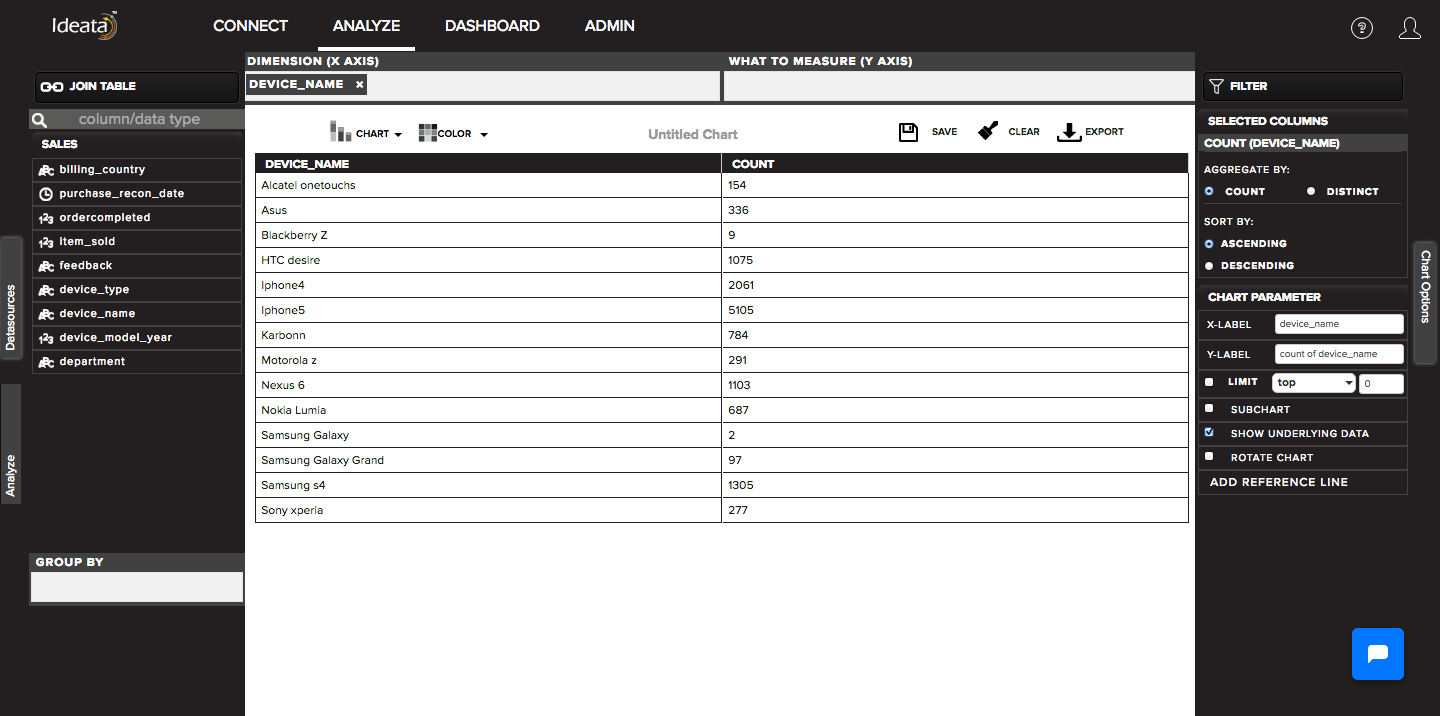Click the FILTER button
This screenshot has height=716, width=1440.
pyautogui.click(x=1302, y=87)
